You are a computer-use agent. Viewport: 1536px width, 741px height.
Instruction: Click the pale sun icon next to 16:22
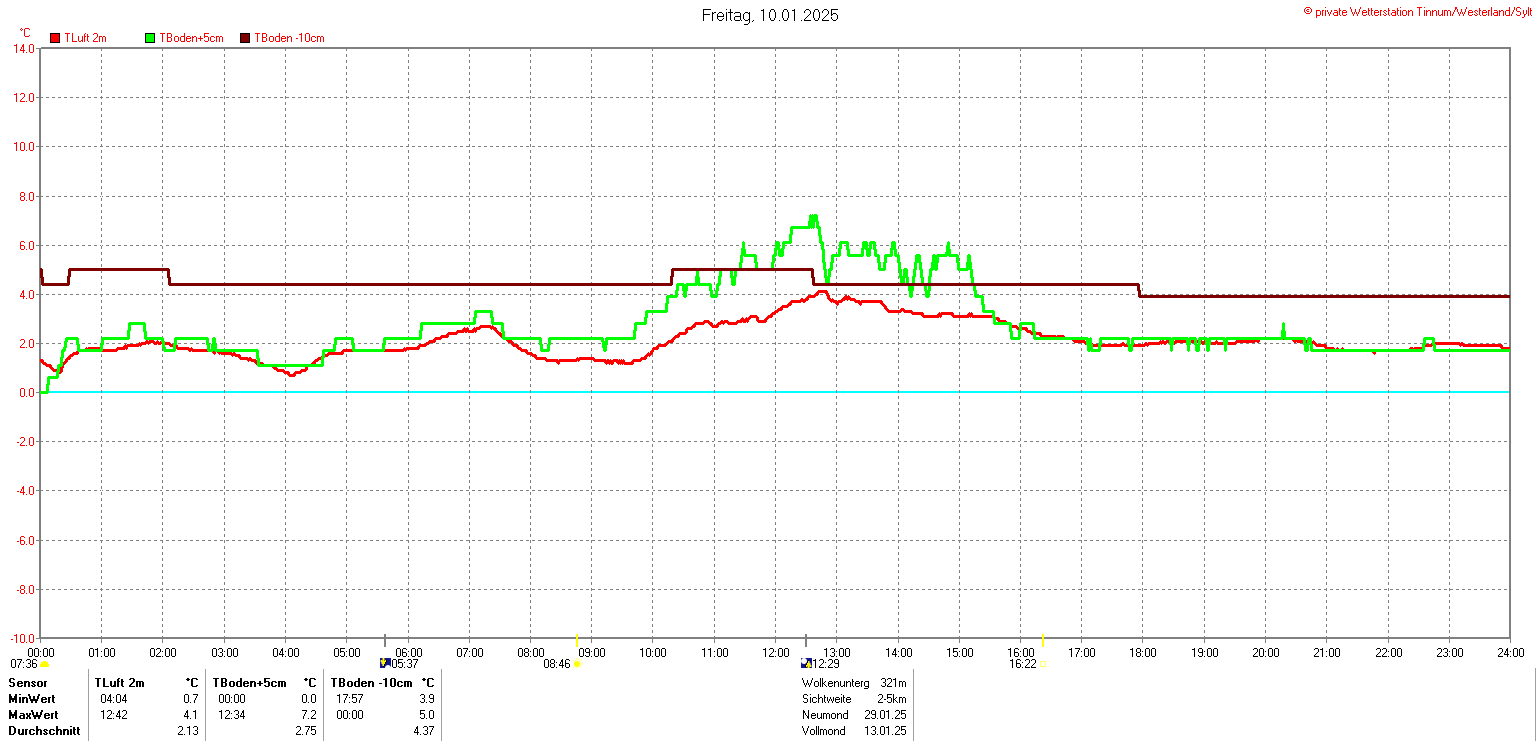point(1043,664)
